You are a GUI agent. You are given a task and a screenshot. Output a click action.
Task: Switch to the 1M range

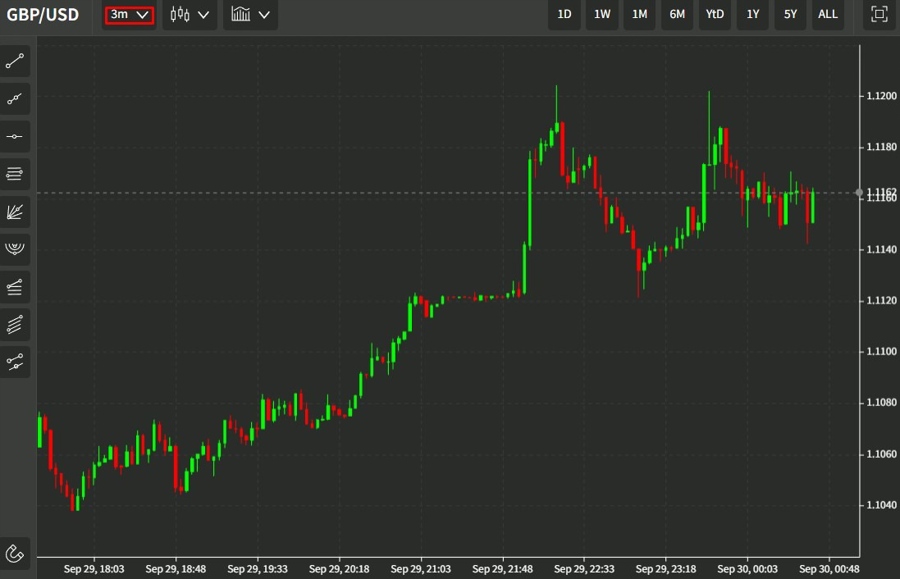point(639,14)
